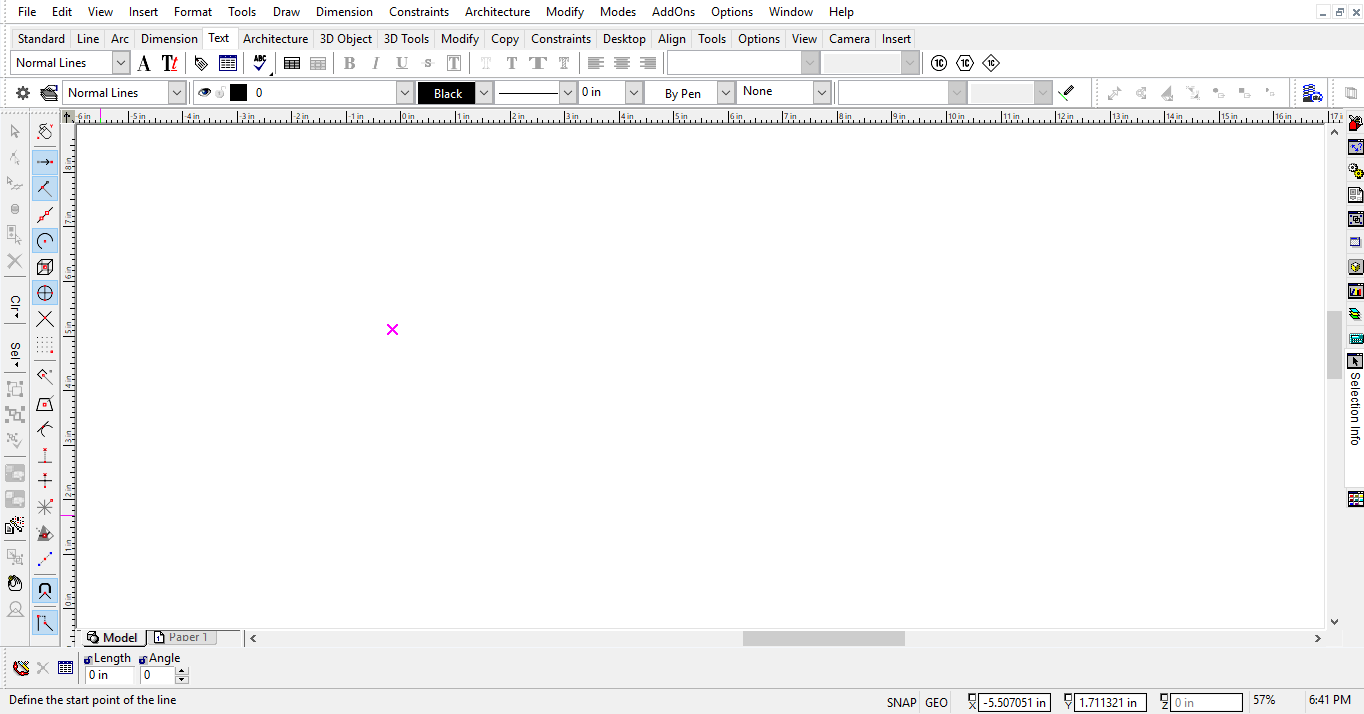The height and width of the screenshot is (714, 1364).
Task: Open the 0 in line width dropdown
Action: [634, 93]
